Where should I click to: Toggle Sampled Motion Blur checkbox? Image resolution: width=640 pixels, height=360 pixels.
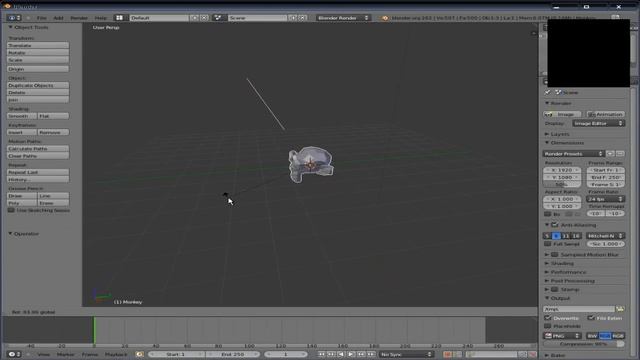[555, 254]
